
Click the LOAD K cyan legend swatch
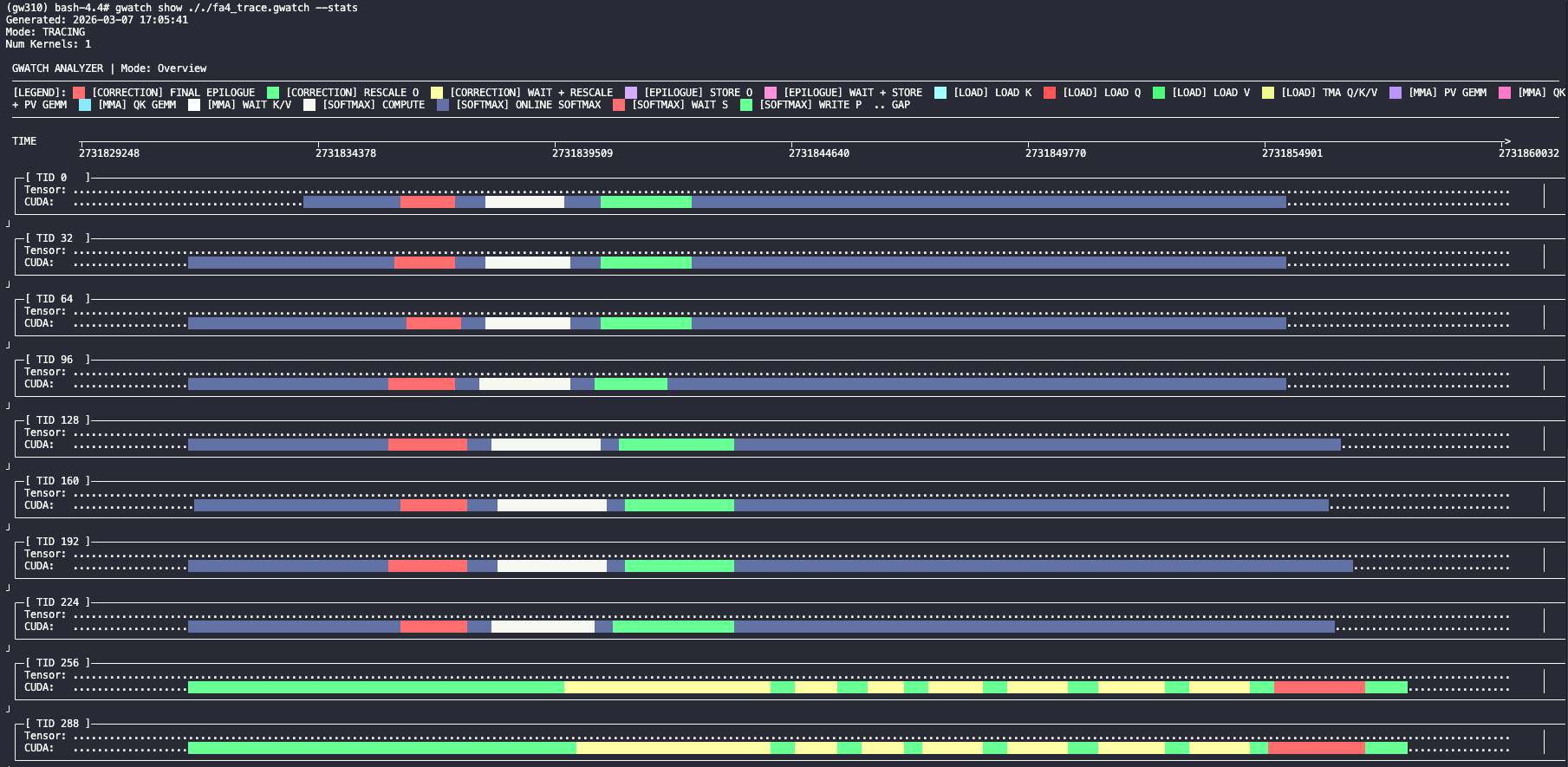[940, 93]
